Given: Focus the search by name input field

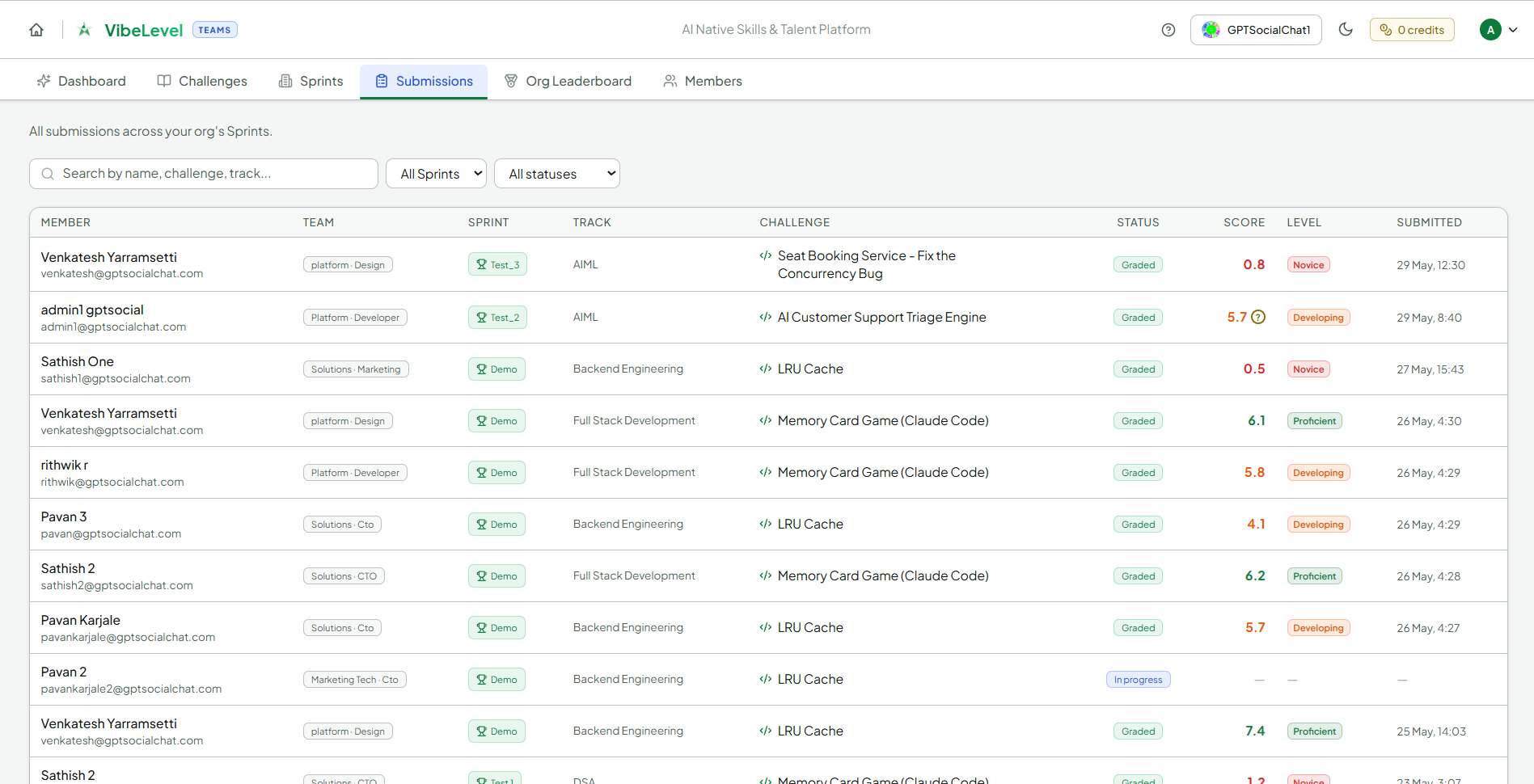Looking at the screenshot, I should tap(204, 174).
